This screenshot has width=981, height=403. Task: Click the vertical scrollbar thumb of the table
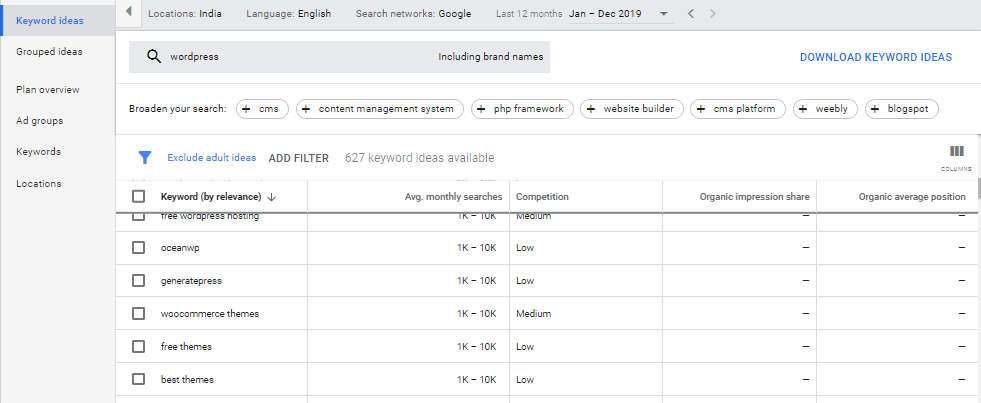pos(978,190)
